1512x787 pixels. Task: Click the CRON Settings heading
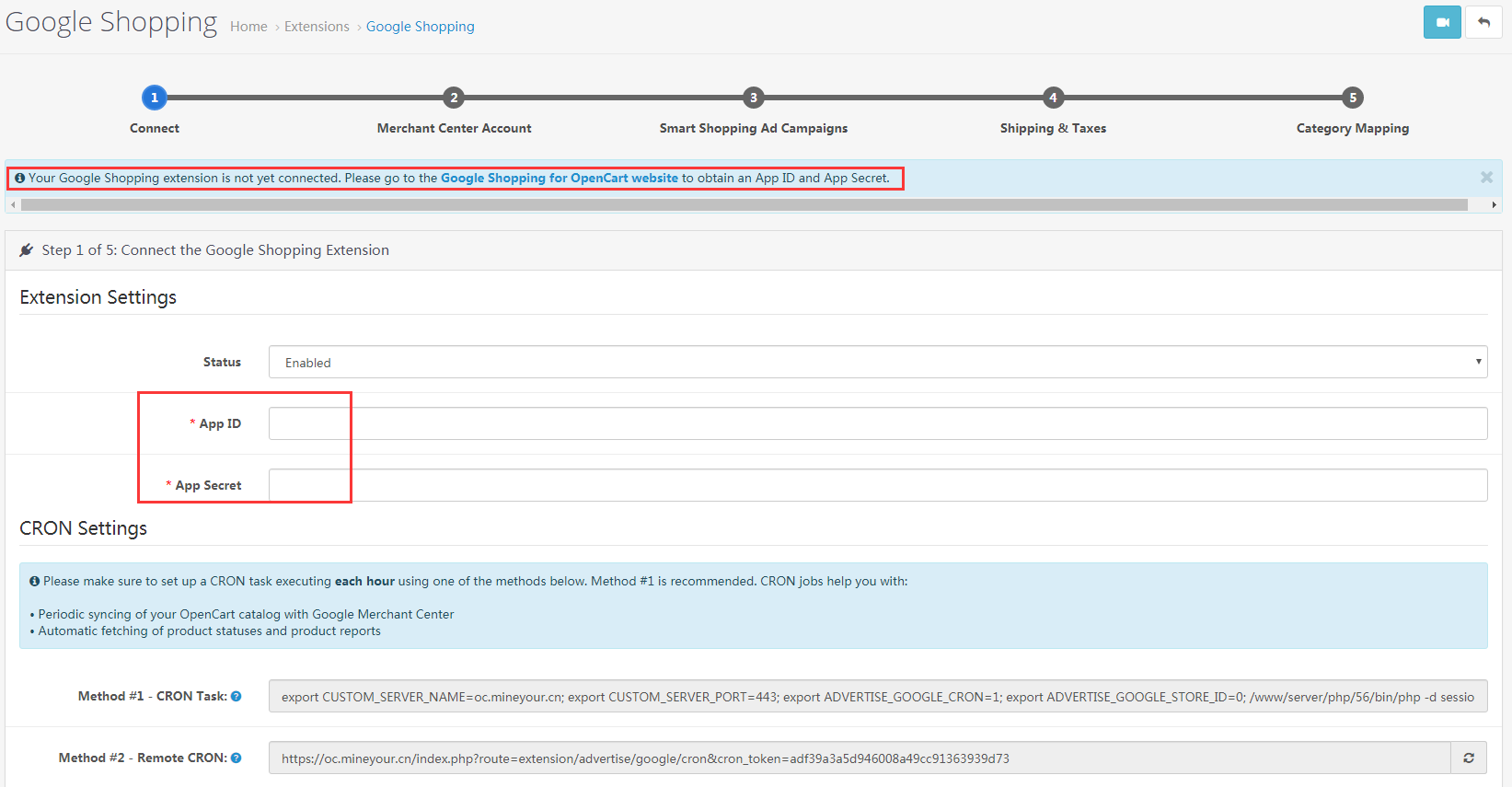click(84, 528)
